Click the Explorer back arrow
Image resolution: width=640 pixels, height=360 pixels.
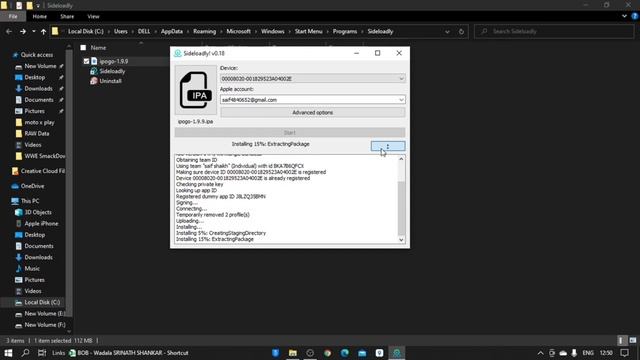[x=9, y=31]
